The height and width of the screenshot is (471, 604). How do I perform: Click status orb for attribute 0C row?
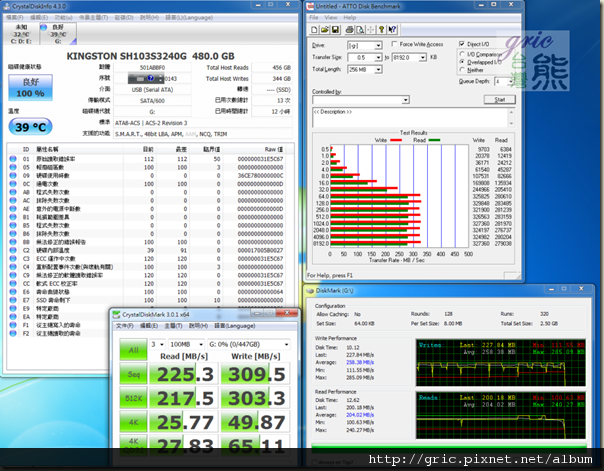13,184
